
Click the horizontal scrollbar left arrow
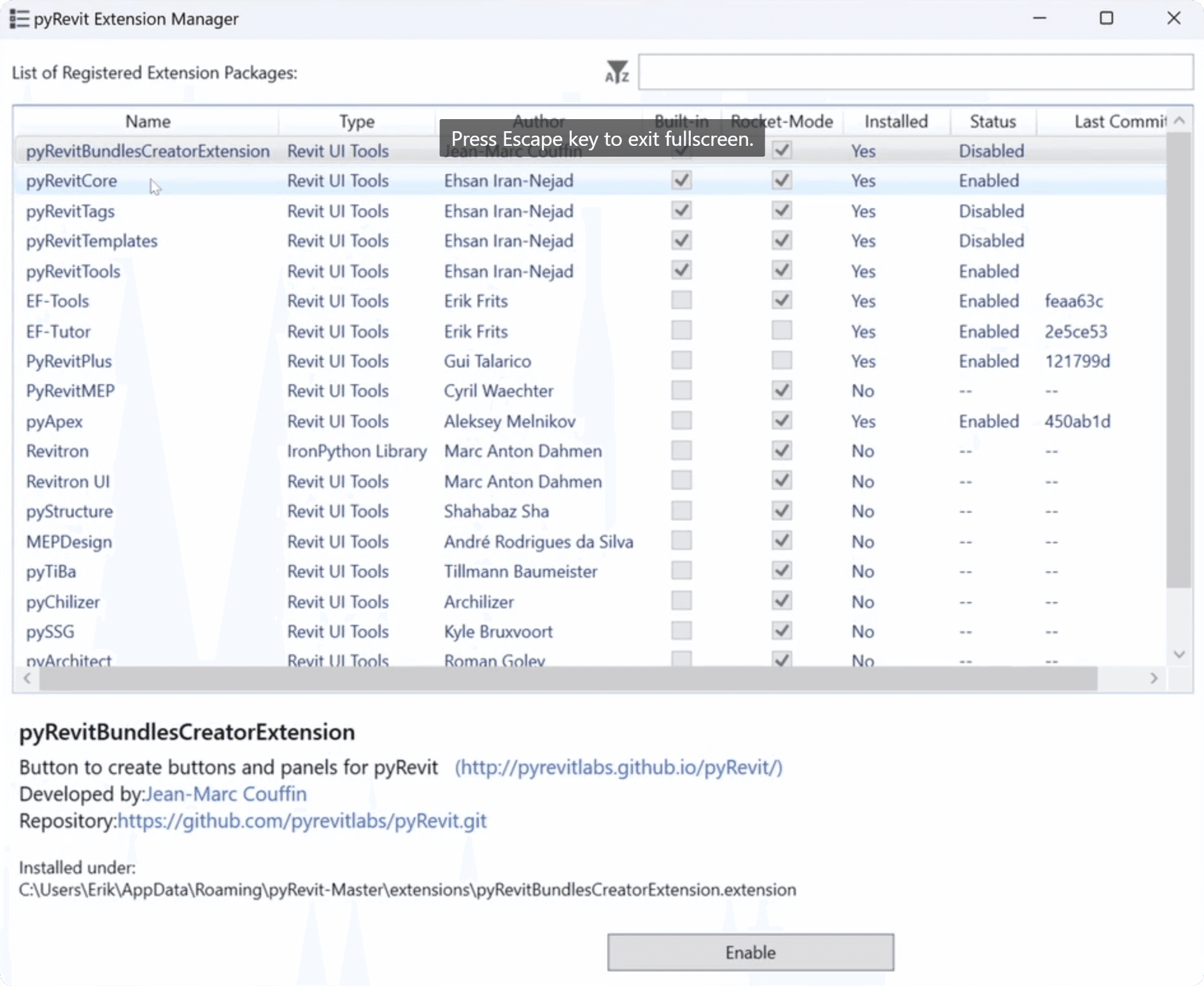pos(27,678)
